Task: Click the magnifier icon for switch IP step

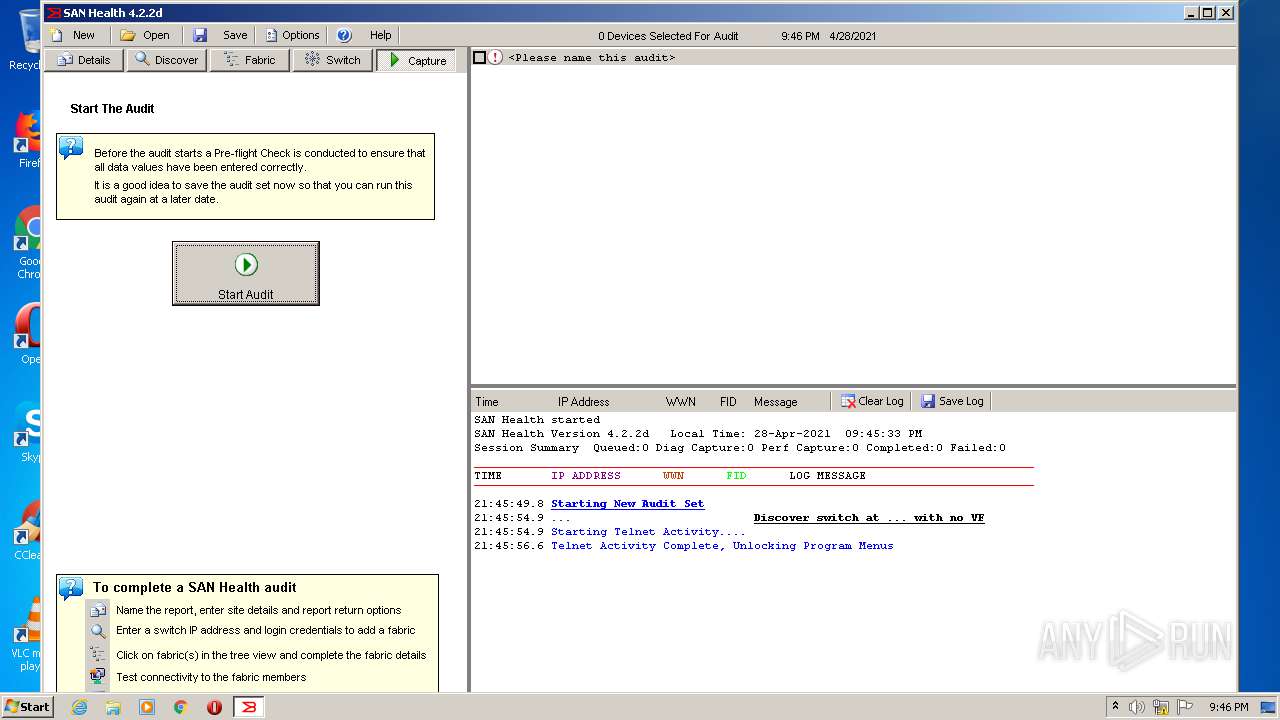Action: pyautogui.click(x=97, y=631)
